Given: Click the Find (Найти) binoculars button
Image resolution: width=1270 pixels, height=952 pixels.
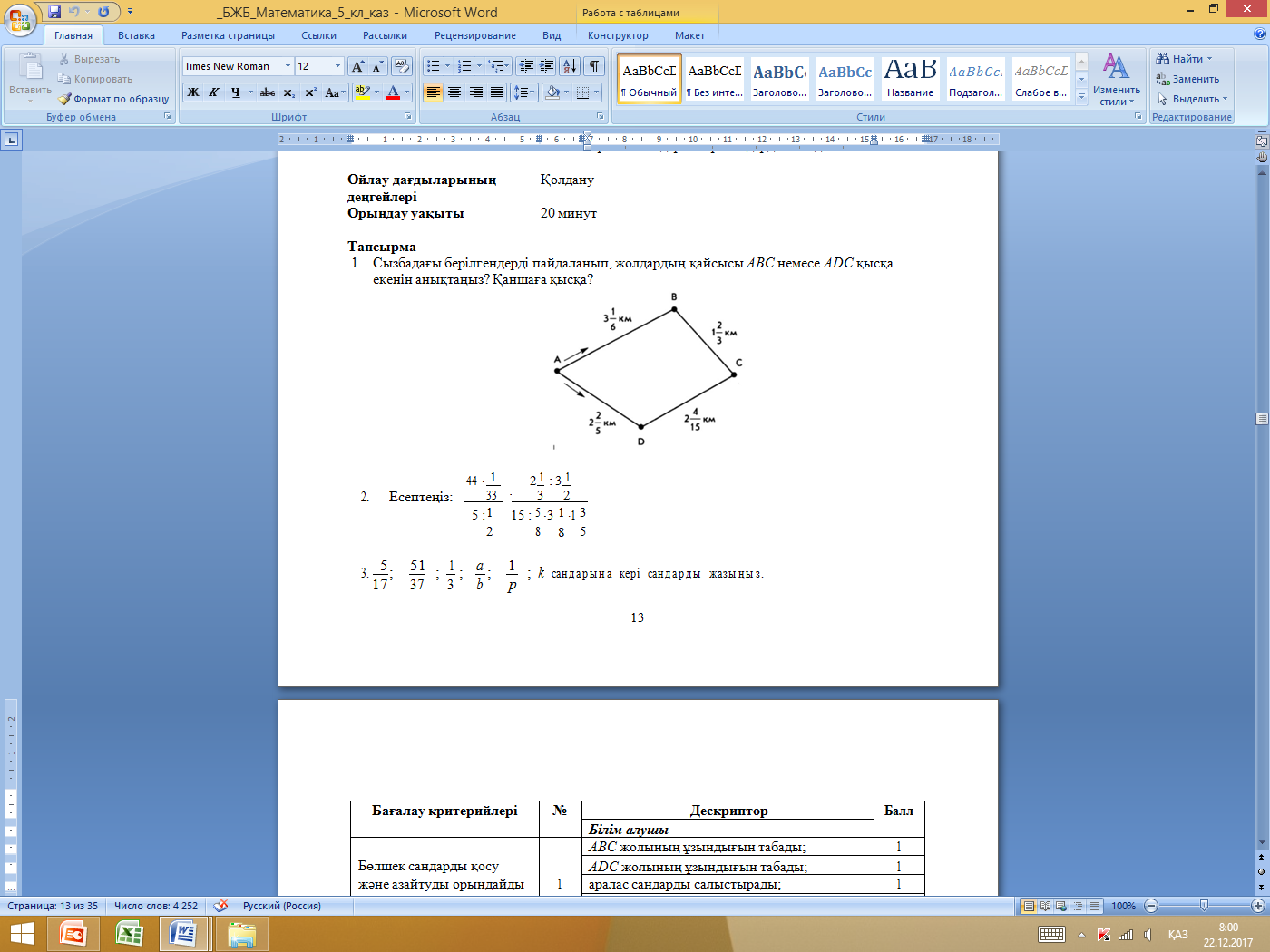Looking at the screenshot, I should [x=1184, y=59].
